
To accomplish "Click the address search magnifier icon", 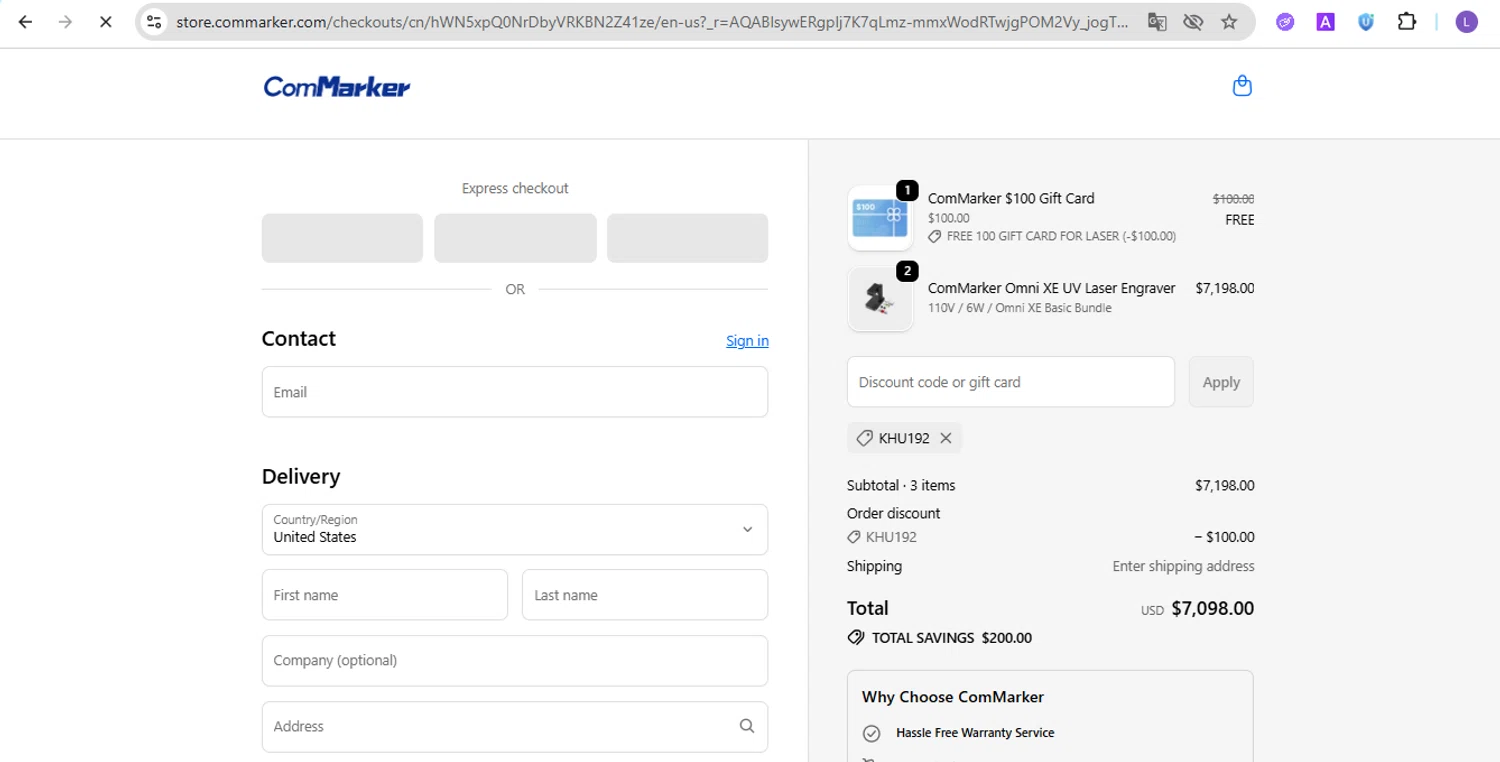I will click(x=746, y=726).
